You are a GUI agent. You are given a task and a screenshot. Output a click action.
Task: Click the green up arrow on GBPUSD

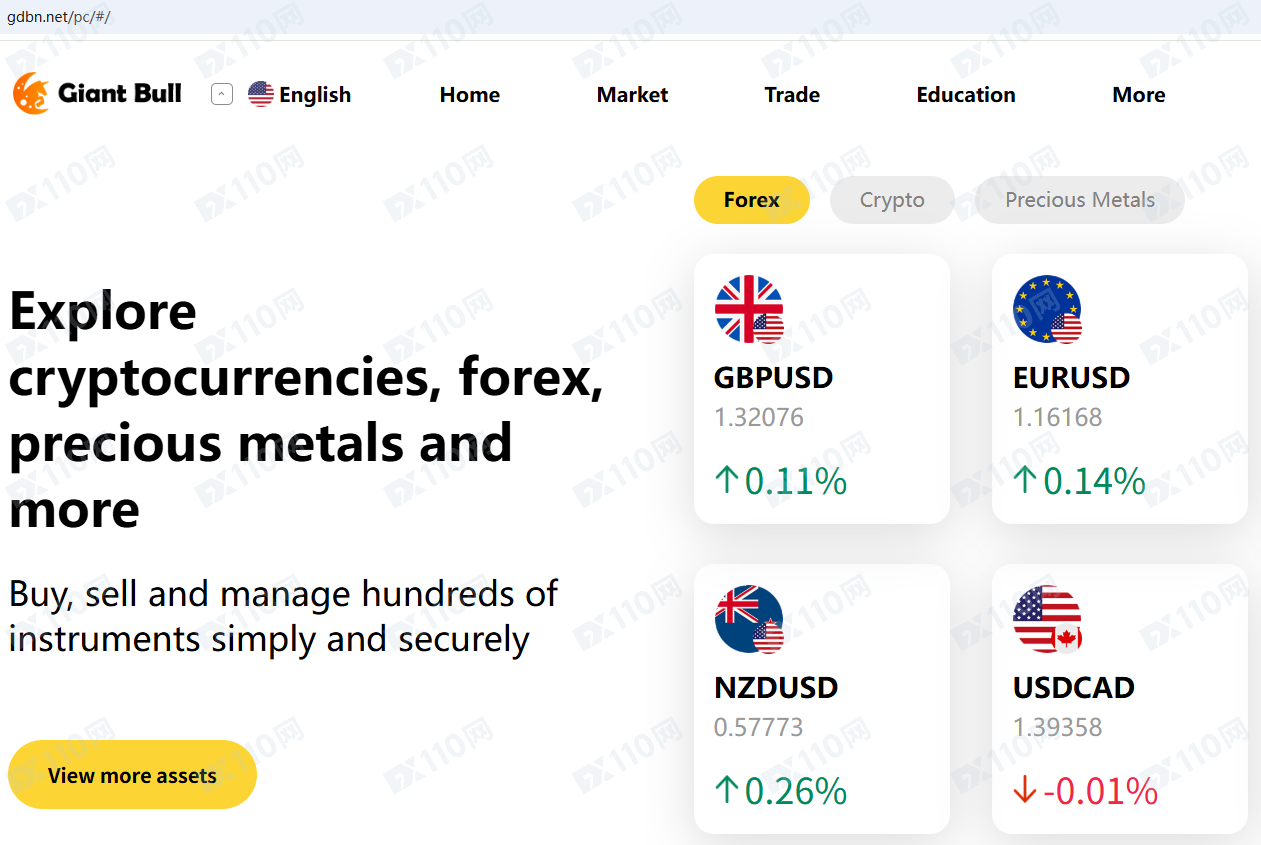click(727, 481)
